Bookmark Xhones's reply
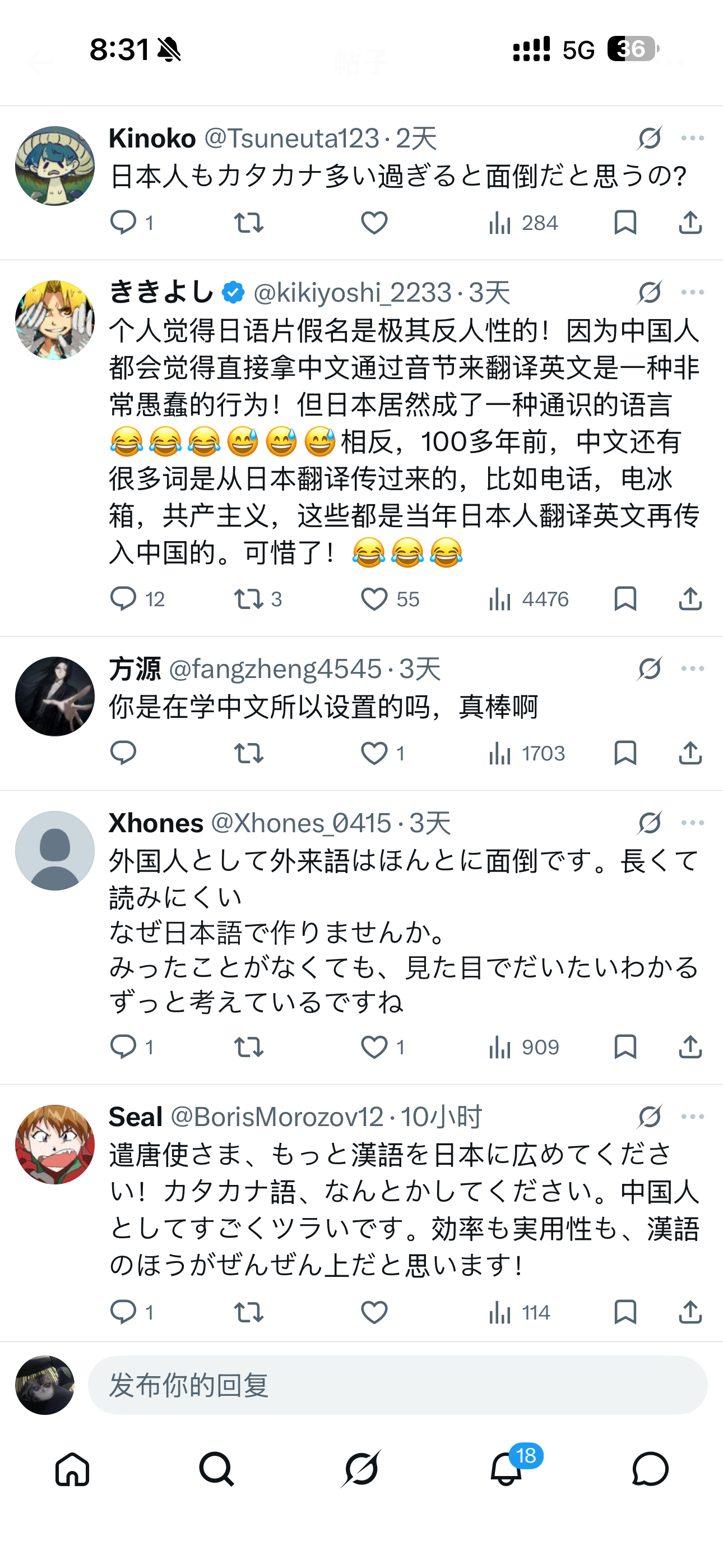723x1568 pixels. click(626, 1047)
